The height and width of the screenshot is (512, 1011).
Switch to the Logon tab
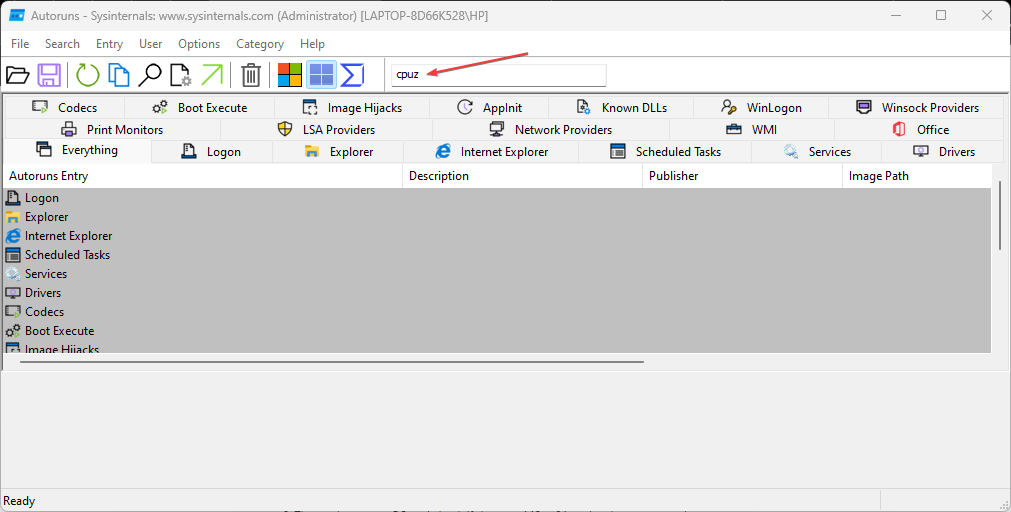tap(211, 152)
